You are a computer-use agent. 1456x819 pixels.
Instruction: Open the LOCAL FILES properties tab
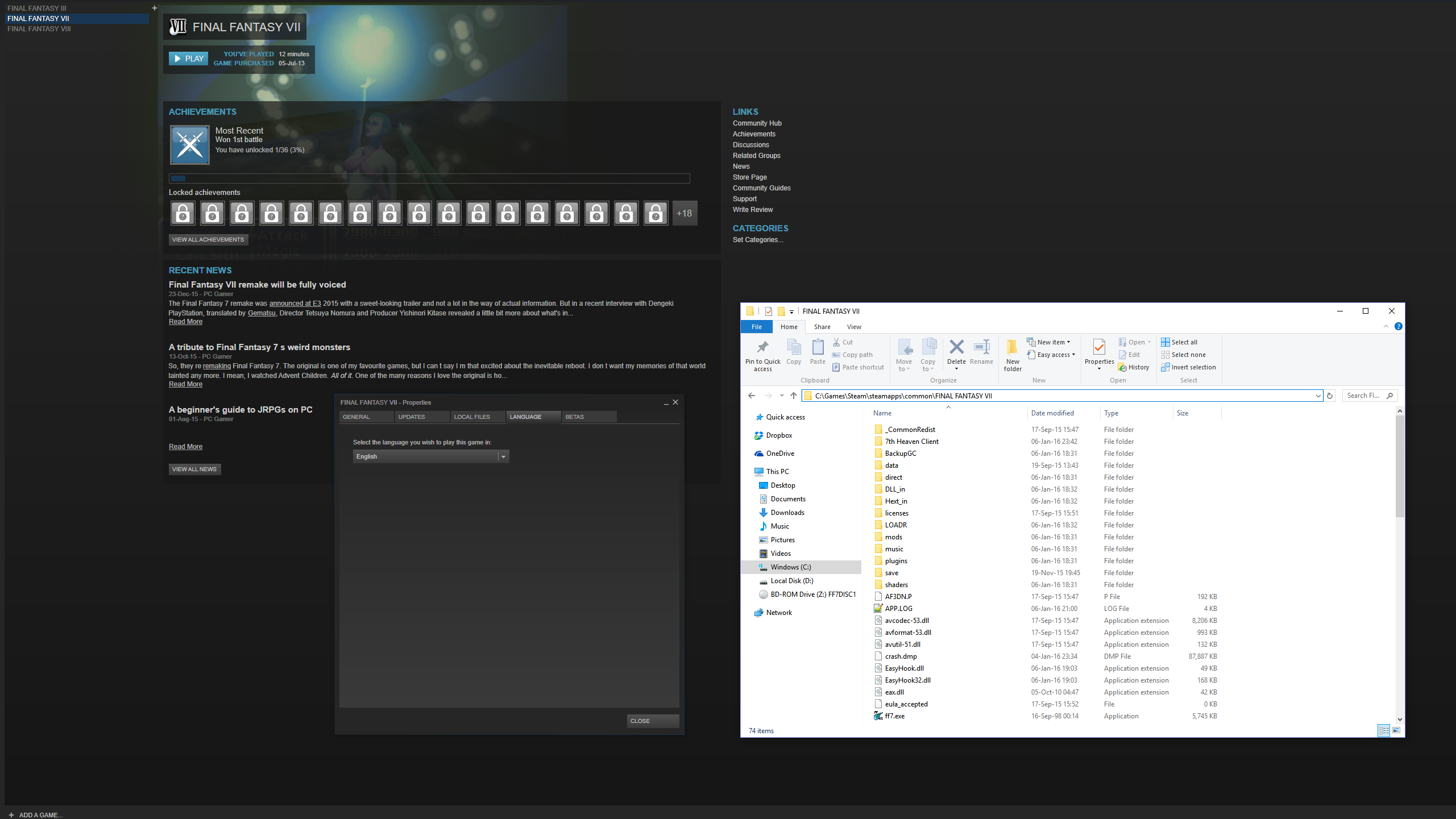pos(478,417)
